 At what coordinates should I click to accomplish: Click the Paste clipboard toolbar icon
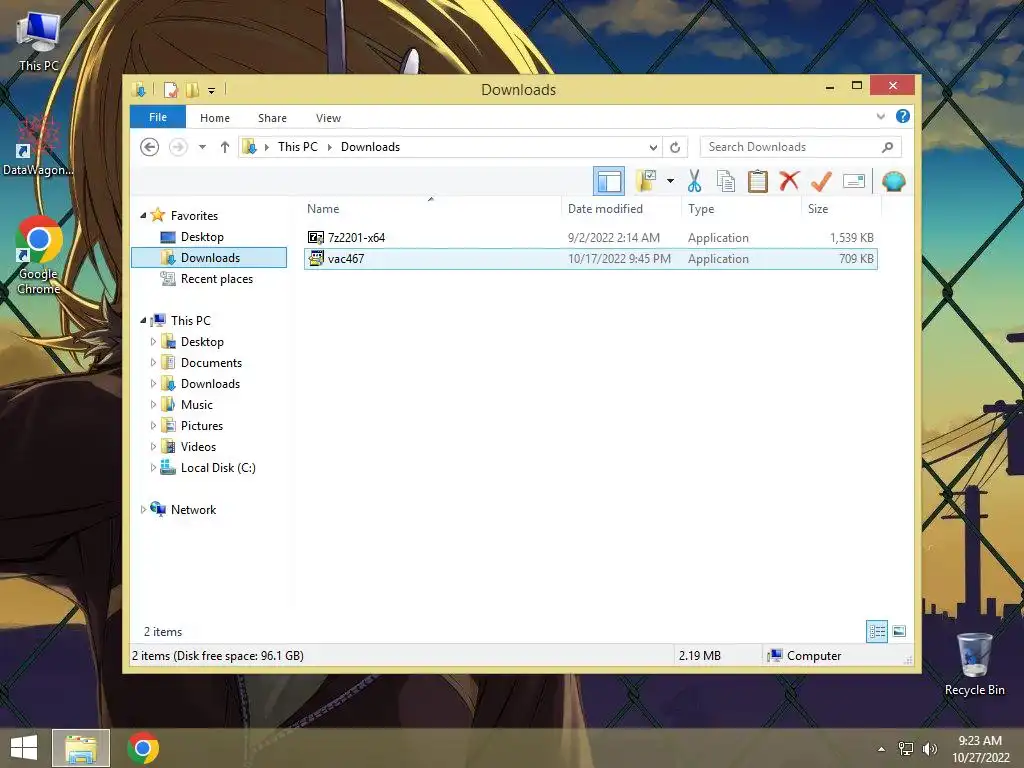pyautogui.click(x=758, y=182)
